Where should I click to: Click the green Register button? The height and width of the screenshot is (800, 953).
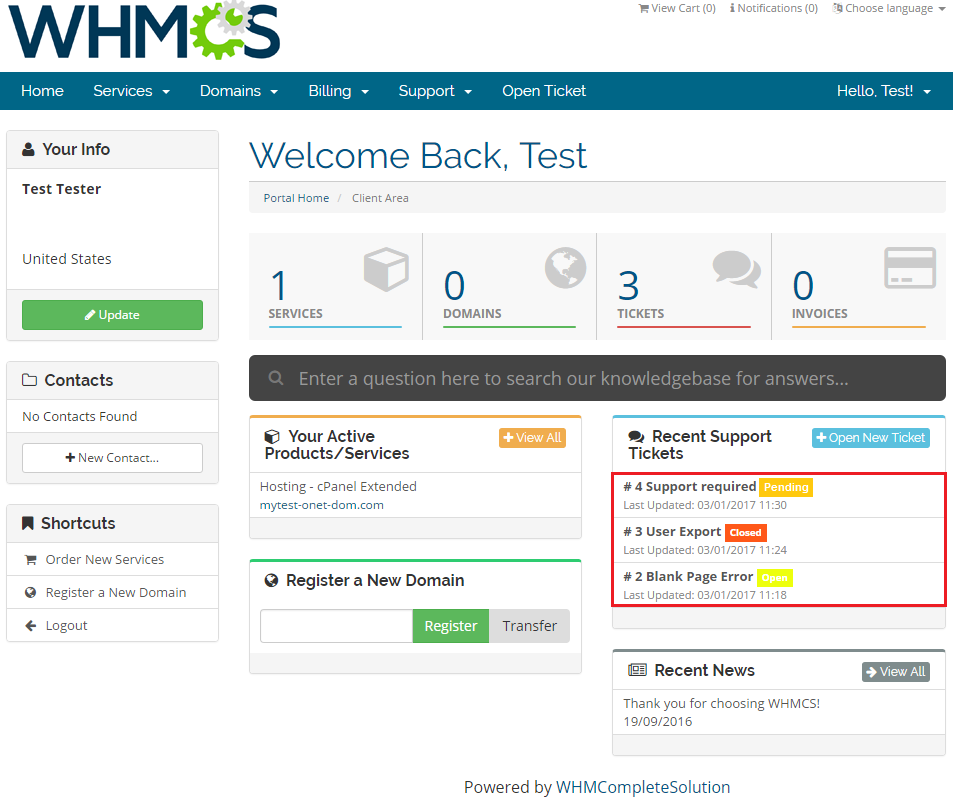tap(451, 626)
